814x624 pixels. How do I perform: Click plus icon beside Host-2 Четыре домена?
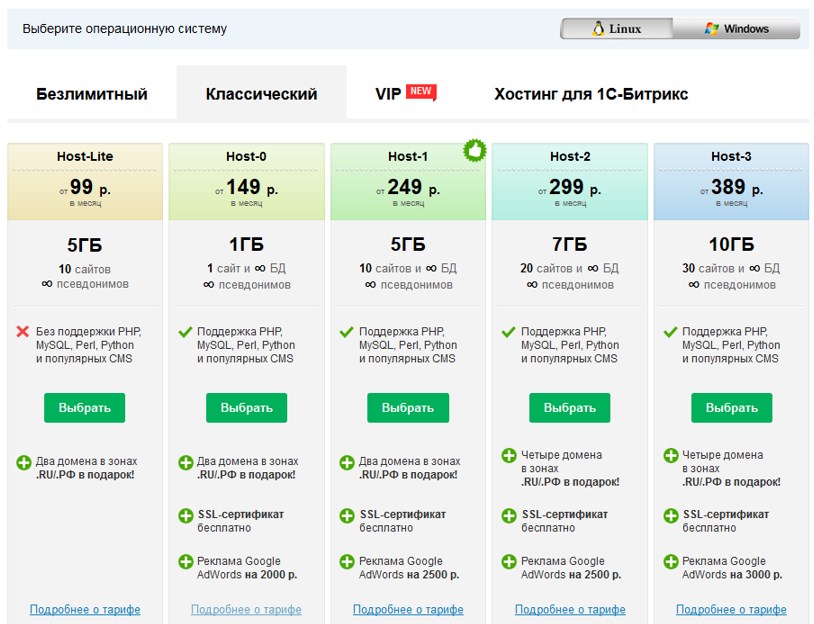[x=509, y=456]
